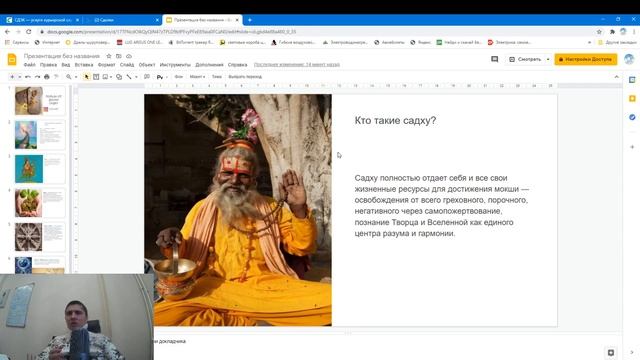Open the Calendar side panel icon
The width and height of the screenshot is (640, 360).
pos(632,80)
